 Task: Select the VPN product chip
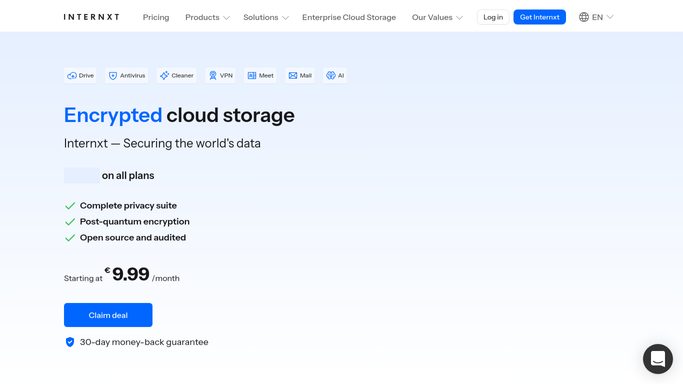pyautogui.click(x=220, y=75)
